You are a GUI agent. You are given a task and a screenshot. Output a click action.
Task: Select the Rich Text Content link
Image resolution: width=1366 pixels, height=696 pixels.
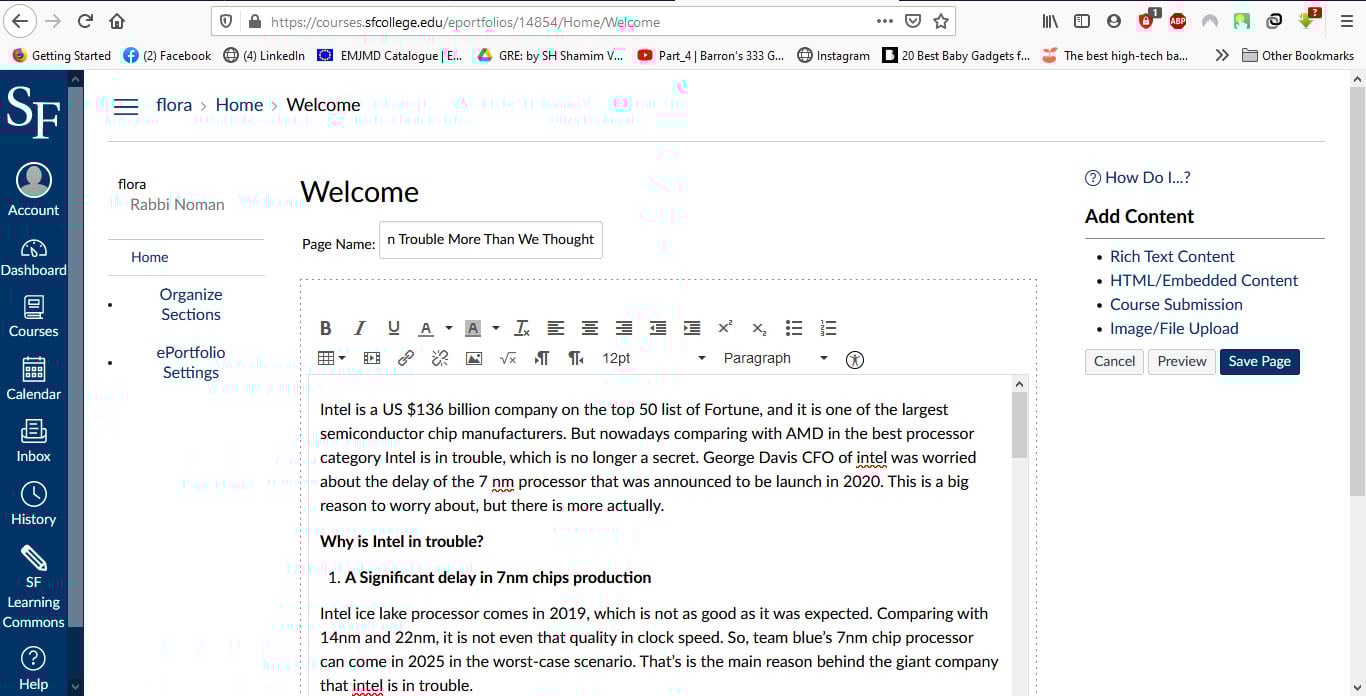[1172, 256]
